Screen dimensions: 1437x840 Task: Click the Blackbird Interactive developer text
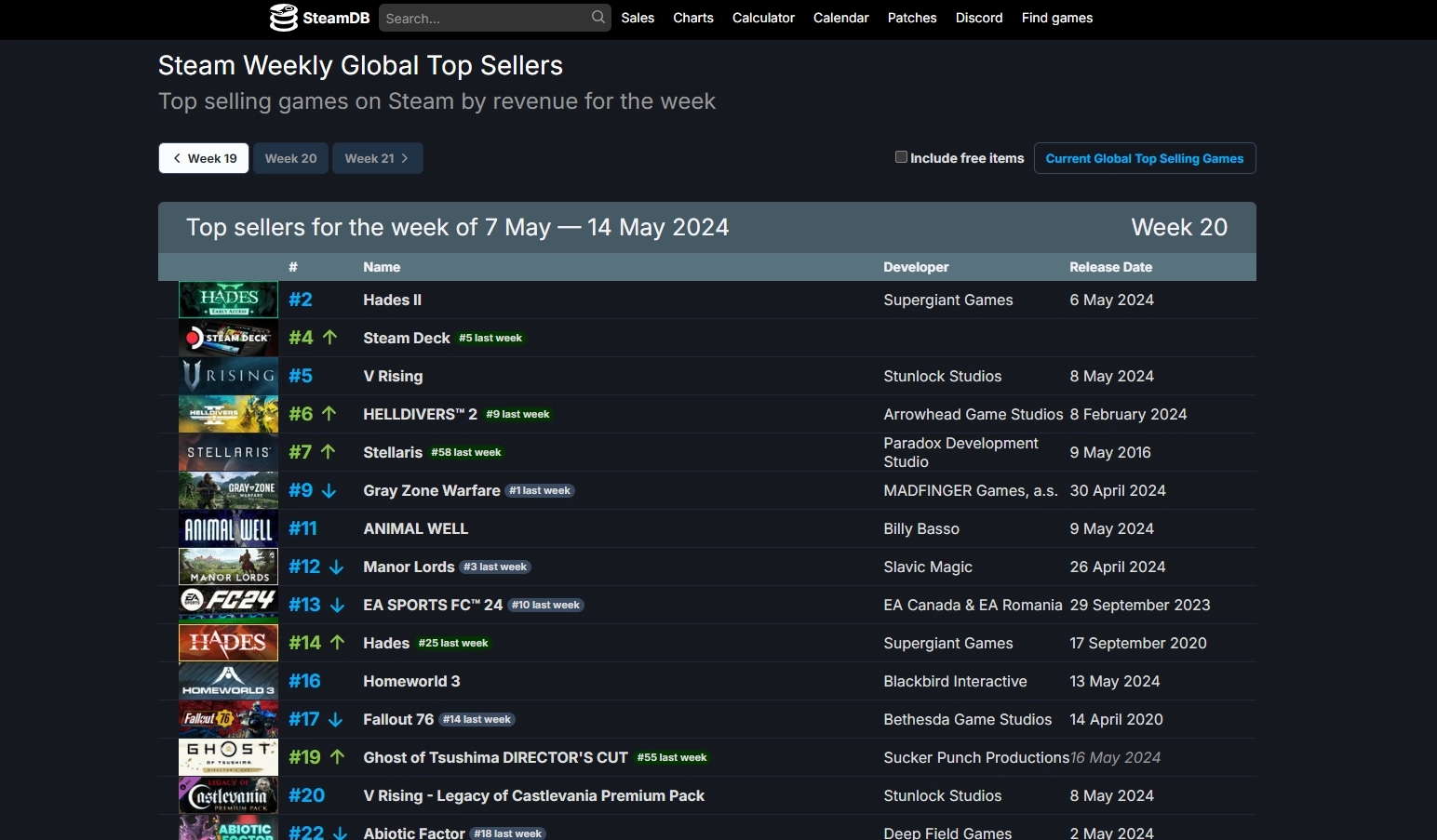[955, 681]
